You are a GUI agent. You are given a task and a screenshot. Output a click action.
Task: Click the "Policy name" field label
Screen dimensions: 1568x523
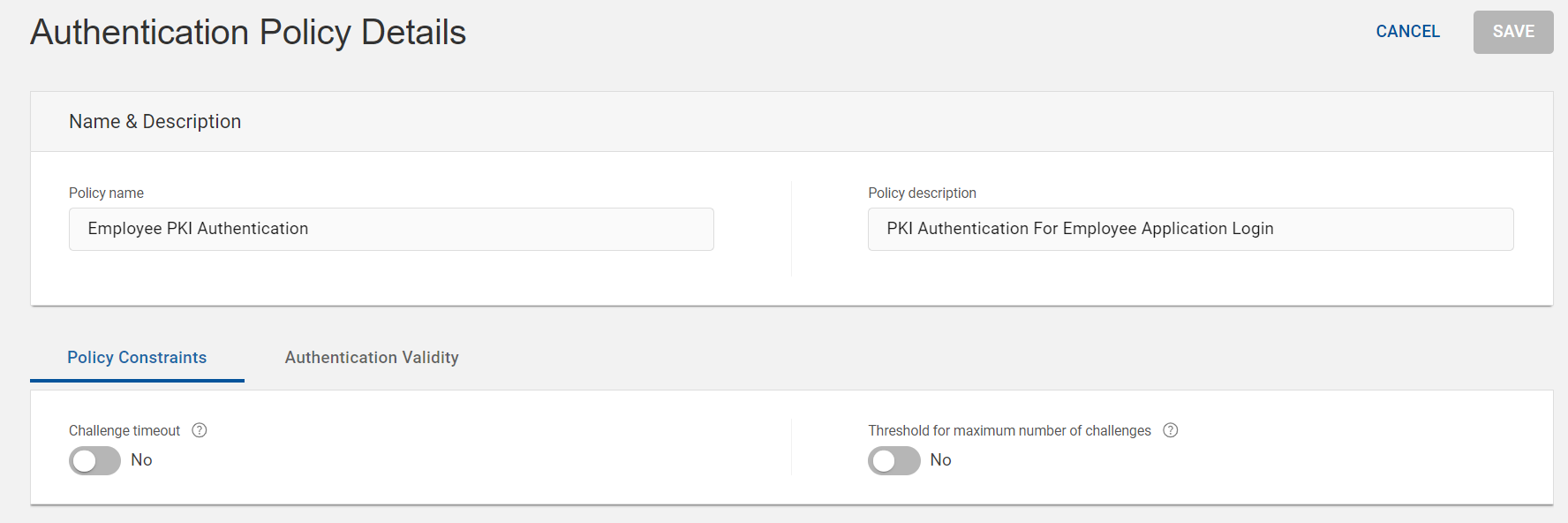[106, 193]
